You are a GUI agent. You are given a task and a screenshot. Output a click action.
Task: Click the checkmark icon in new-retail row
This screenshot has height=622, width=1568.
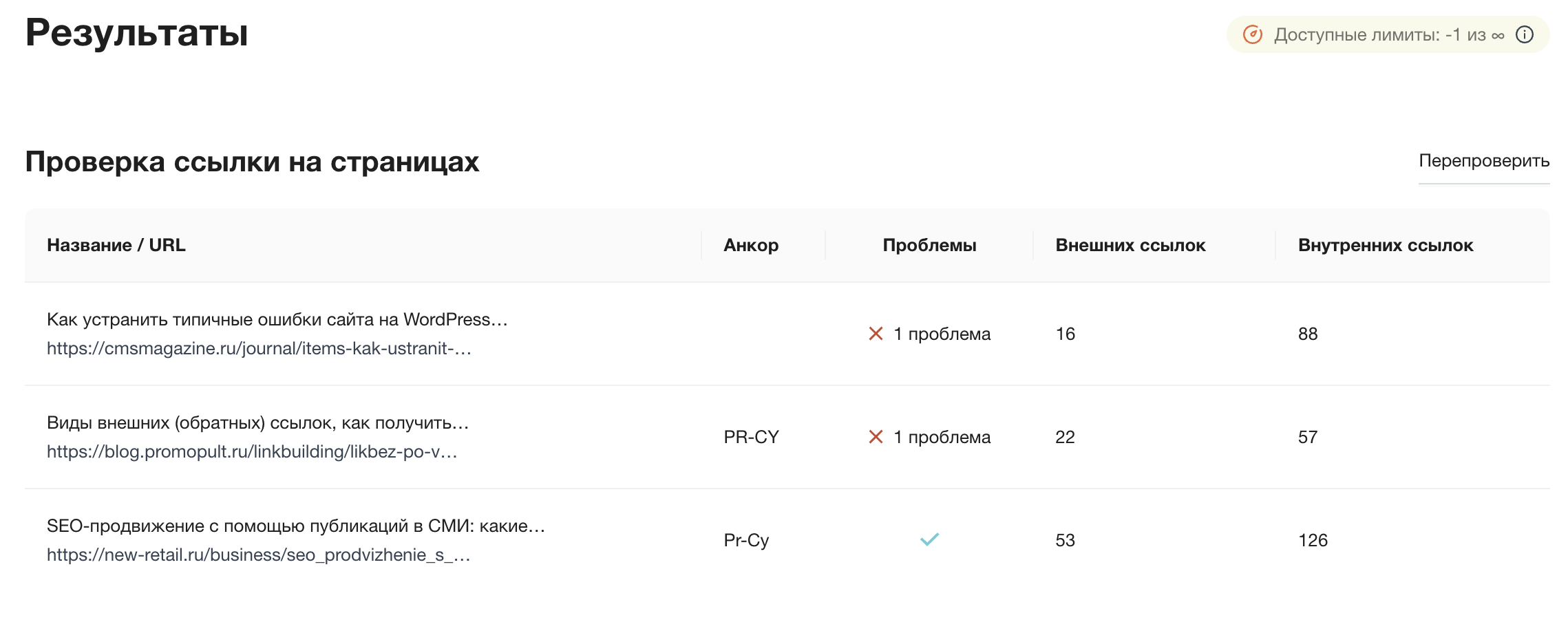coord(929,540)
